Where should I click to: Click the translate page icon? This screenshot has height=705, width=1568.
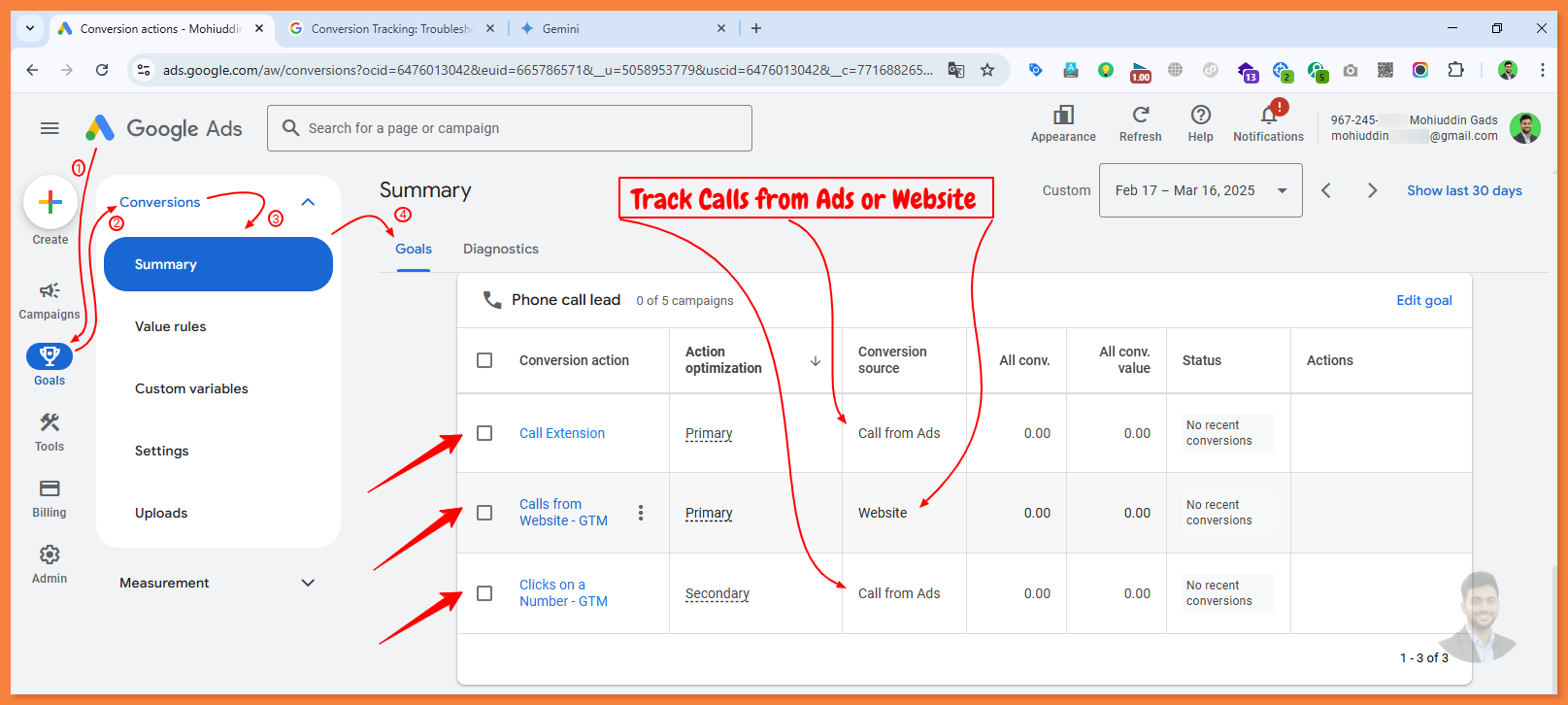click(x=956, y=70)
